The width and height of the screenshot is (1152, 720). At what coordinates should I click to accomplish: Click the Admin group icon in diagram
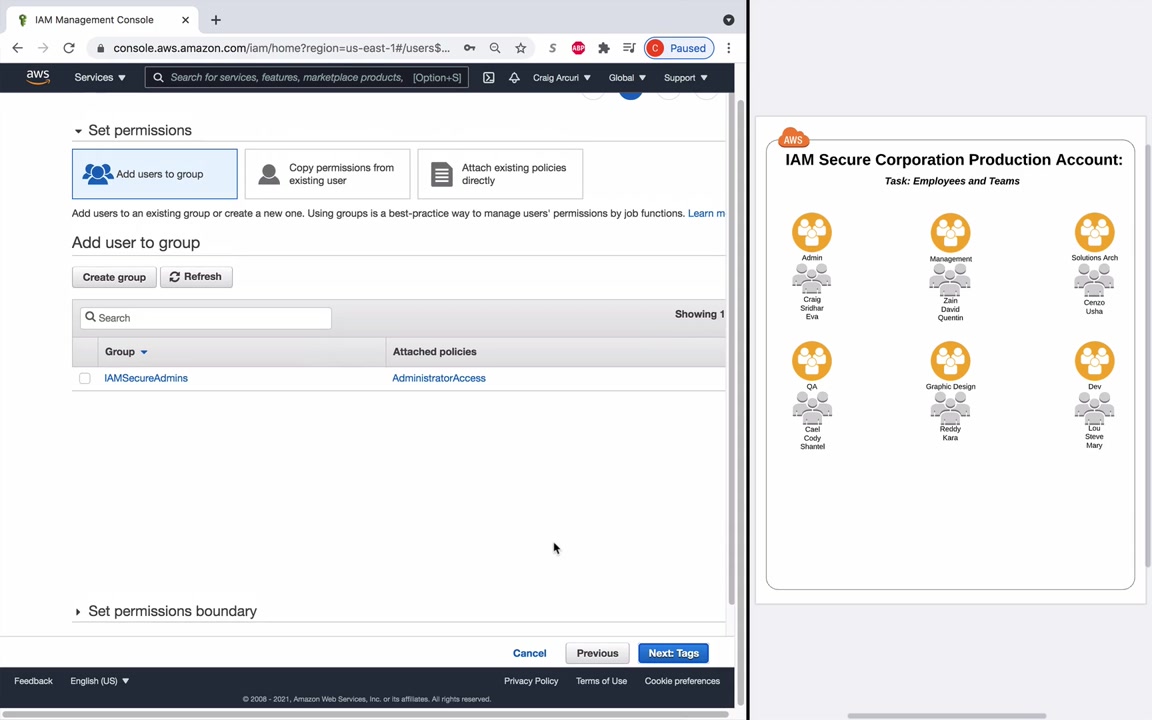[812, 232]
